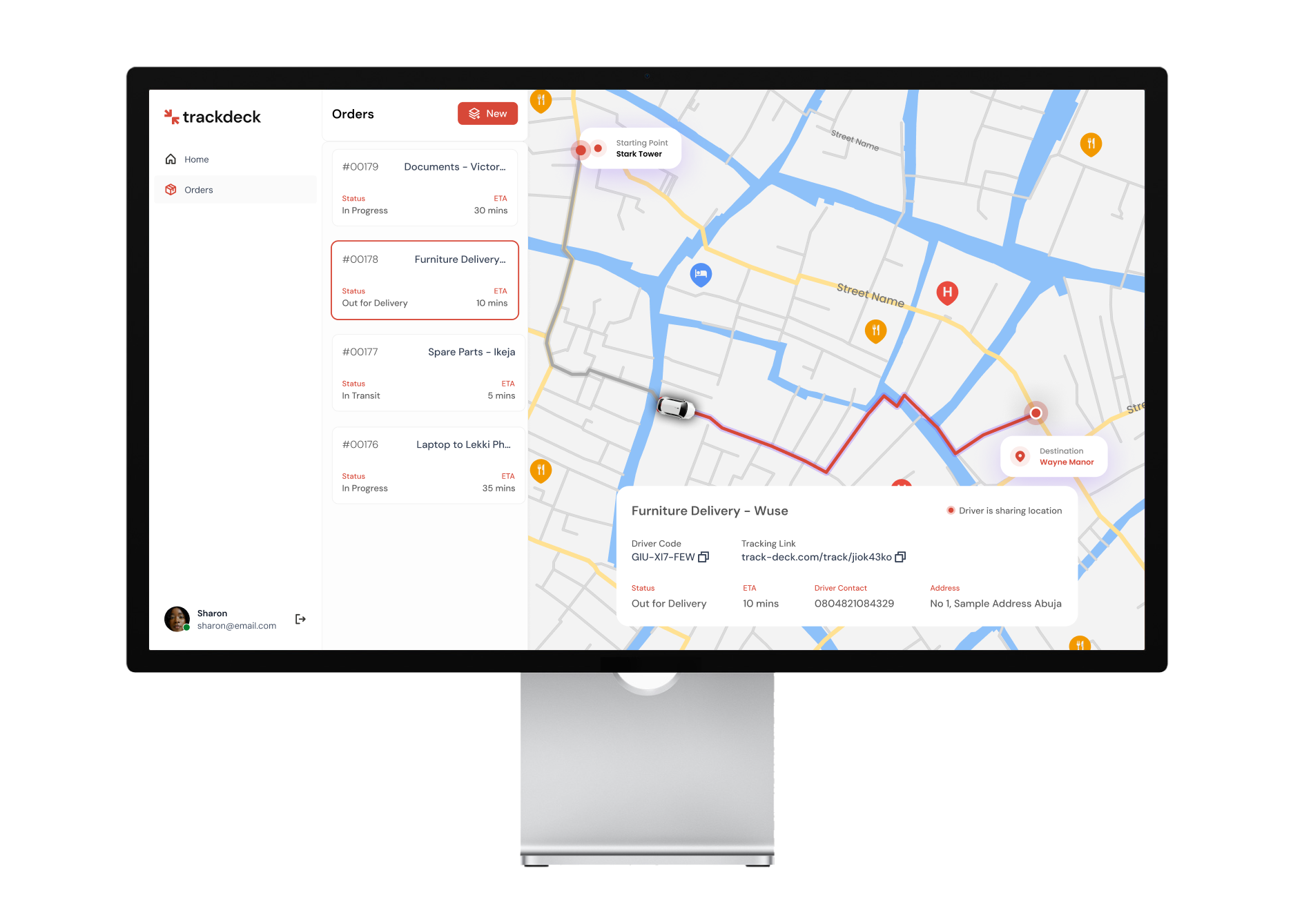
Task: Click the trackdeck logo
Action: point(213,117)
